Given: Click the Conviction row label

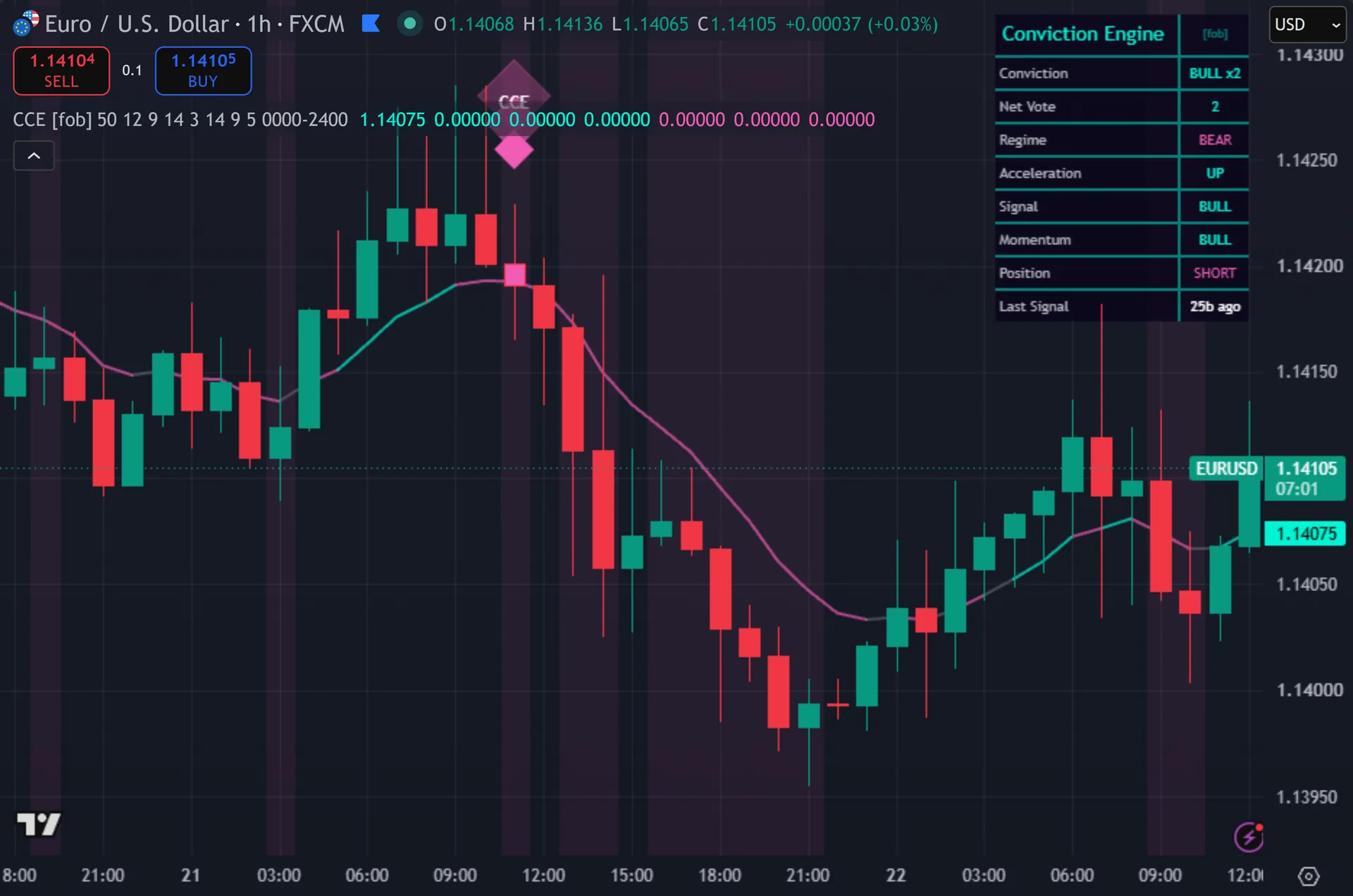Looking at the screenshot, I should pyautogui.click(x=1033, y=73).
